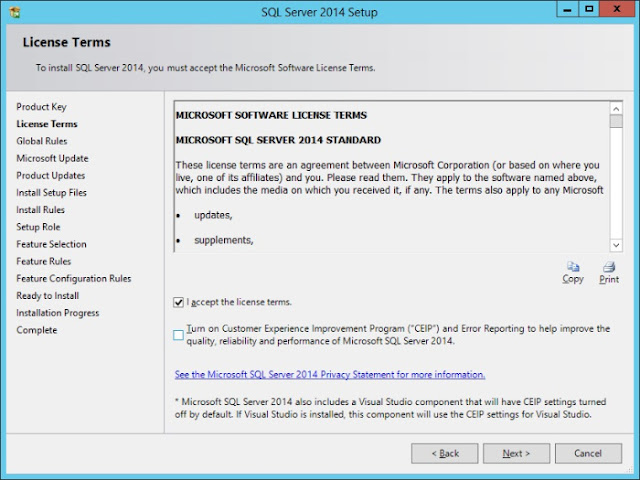The image size is (640, 480).
Task: Click the Install Rules step
Action: point(40,210)
